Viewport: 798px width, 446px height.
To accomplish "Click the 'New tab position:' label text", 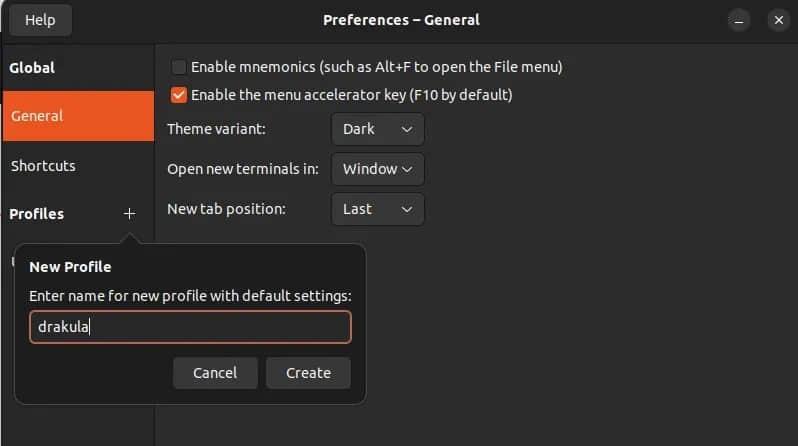I will (226, 209).
